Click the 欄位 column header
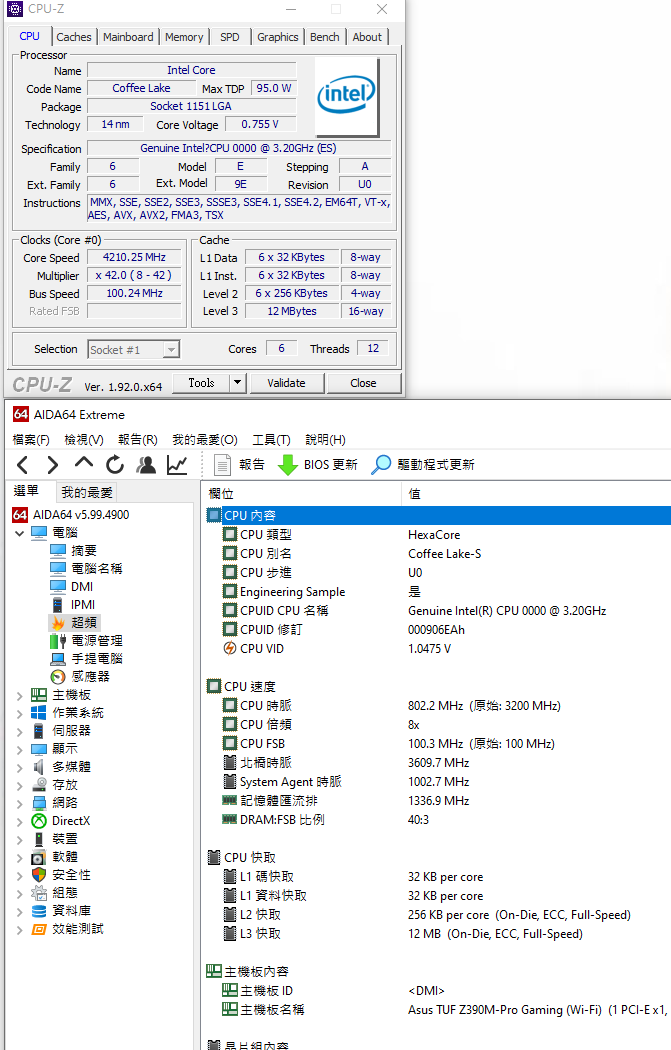 (x=301, y=494)
